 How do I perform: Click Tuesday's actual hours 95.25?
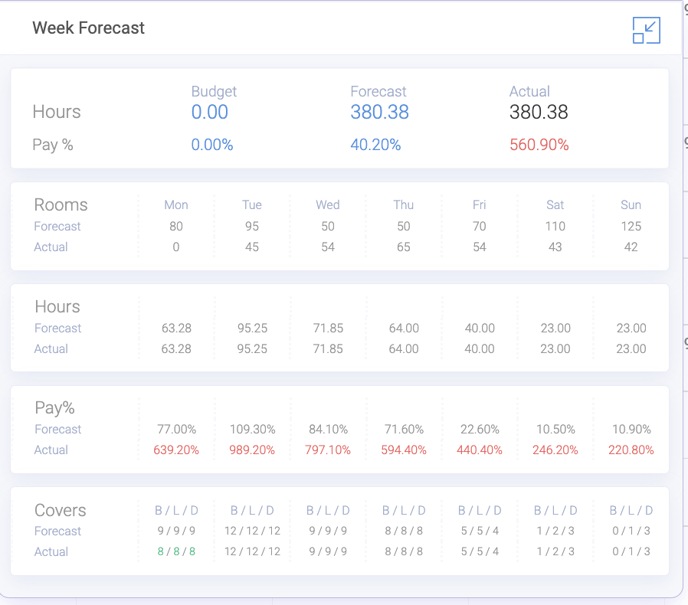[x=252, y=349]
